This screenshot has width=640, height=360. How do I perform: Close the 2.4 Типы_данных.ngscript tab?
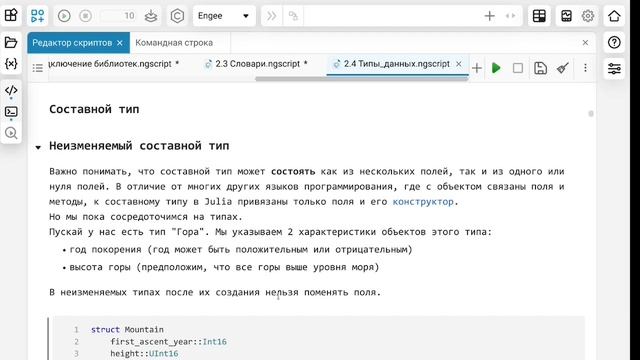click(x=459, y=64)
